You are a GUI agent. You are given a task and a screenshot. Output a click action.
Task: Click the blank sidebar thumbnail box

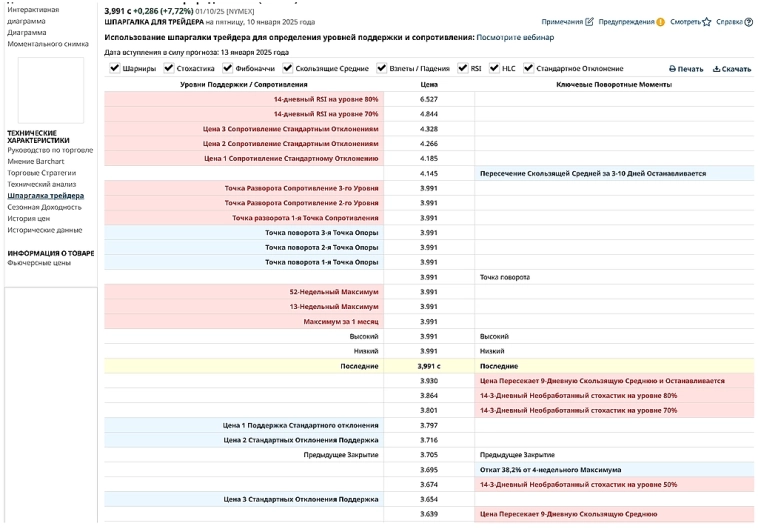44,90
